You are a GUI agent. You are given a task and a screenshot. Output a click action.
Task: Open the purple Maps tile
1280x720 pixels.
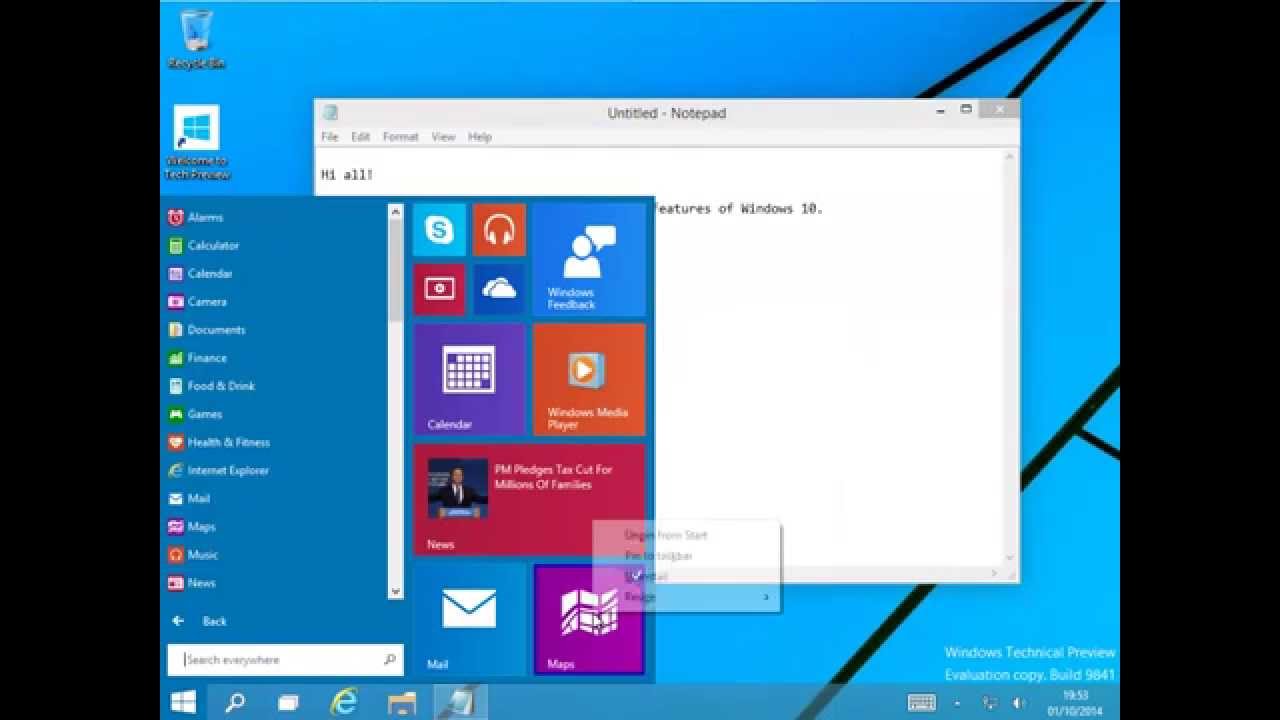click(x=588, y=619)
